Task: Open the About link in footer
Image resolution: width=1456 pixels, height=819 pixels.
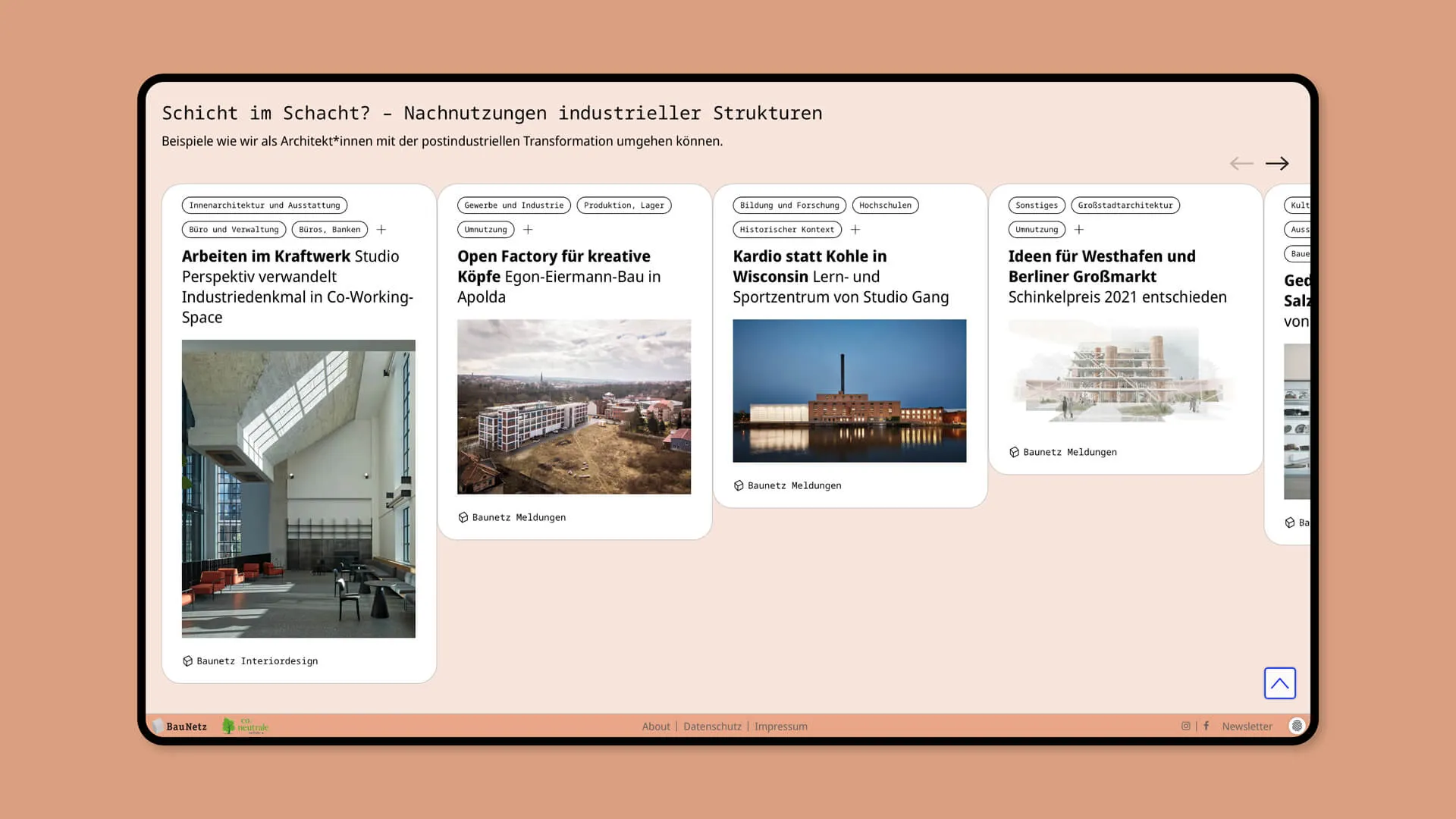Action: click(x=656, y=726)
